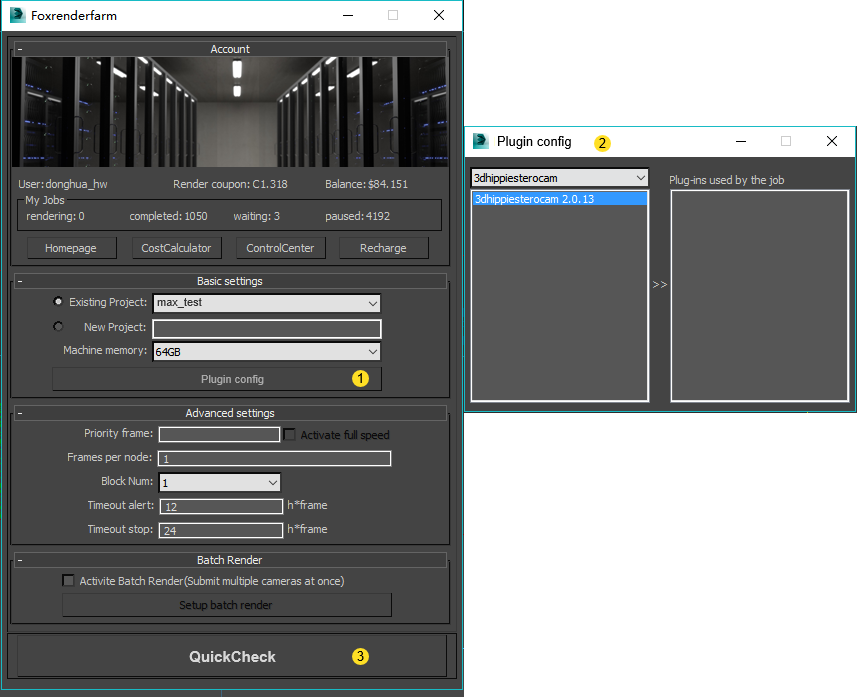Viewport: 857px width, 697px height.
Task: Click the New Project name field
Action: coord(267,329)
